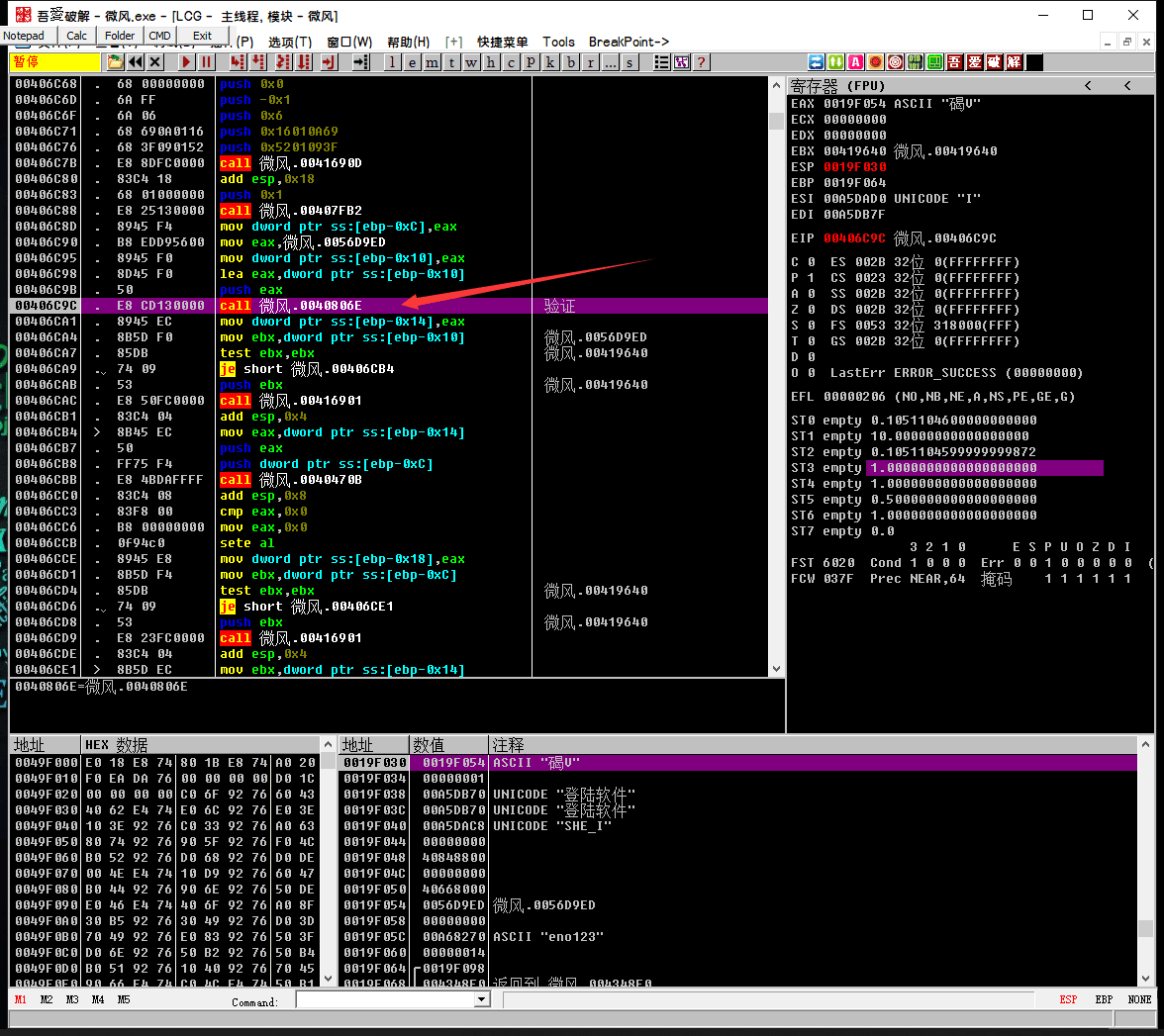Screen dimensions: 1164x1036
Task: Open the 快捷菜单 menu
Action: (503, 43)
